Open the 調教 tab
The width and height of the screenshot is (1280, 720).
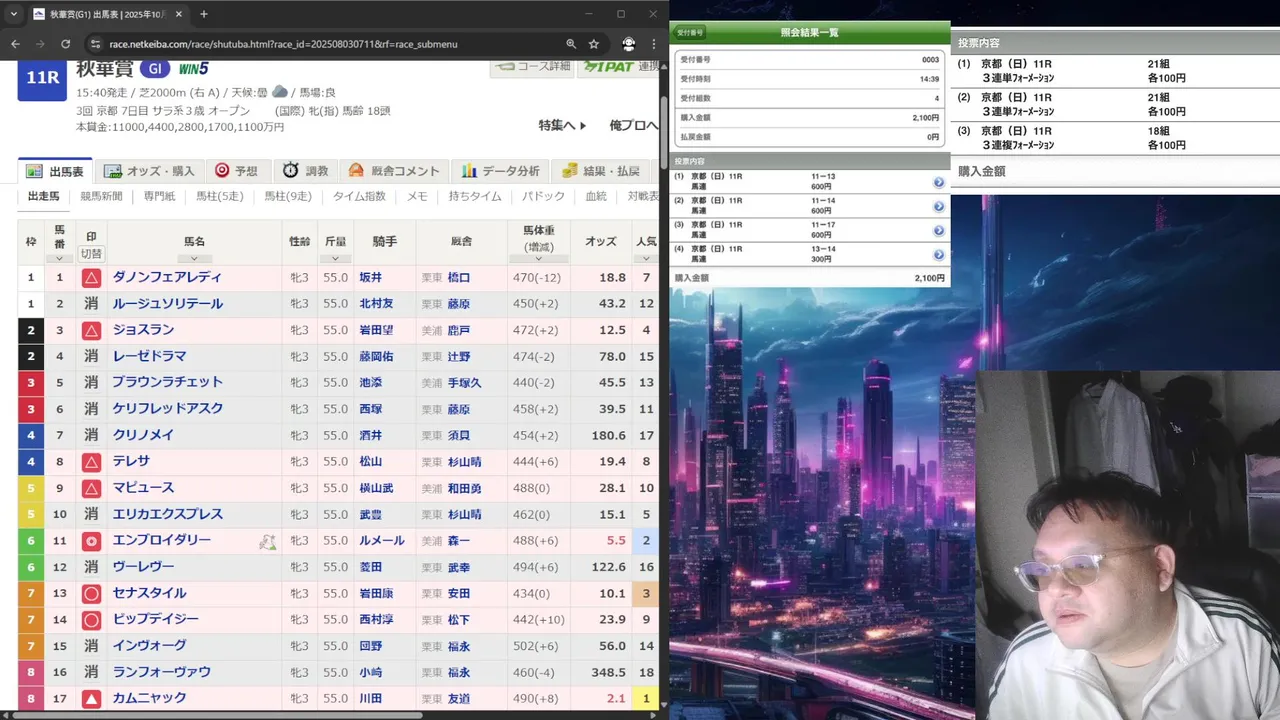pyautogui.click(x=305, y=171)
